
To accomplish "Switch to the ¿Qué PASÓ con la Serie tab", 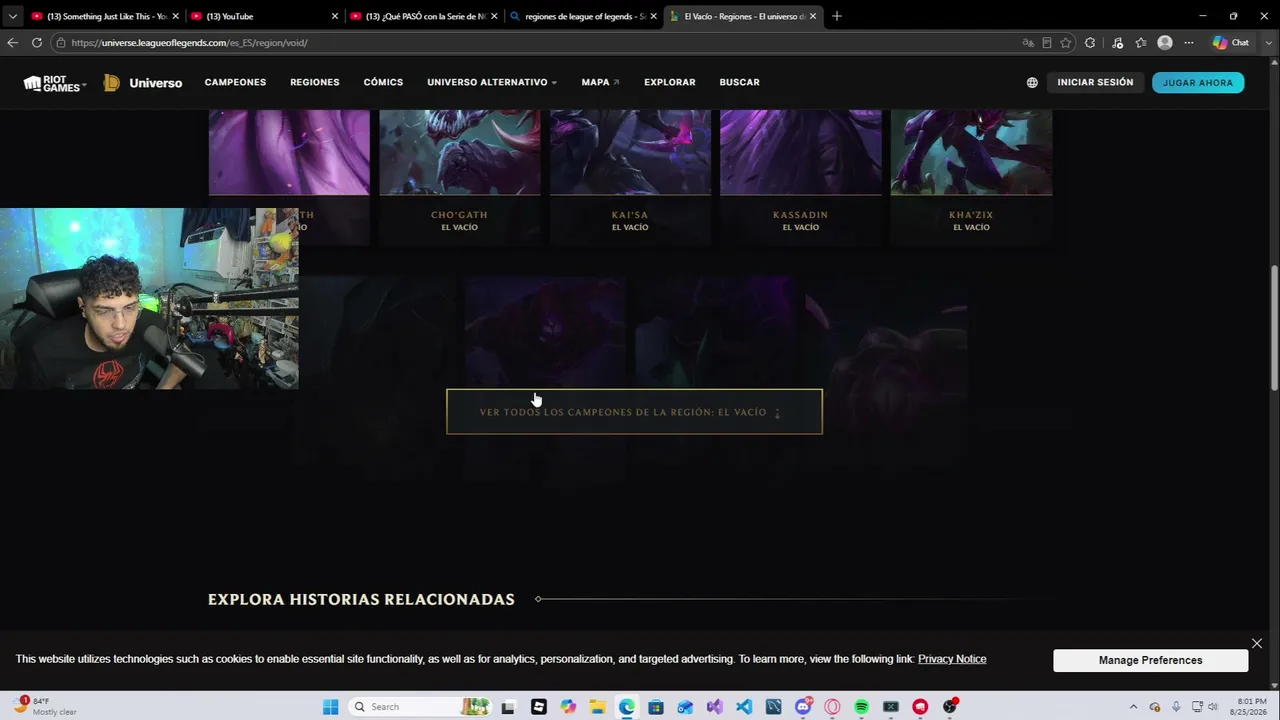I will pyautogui.click(x=424, y=16).
